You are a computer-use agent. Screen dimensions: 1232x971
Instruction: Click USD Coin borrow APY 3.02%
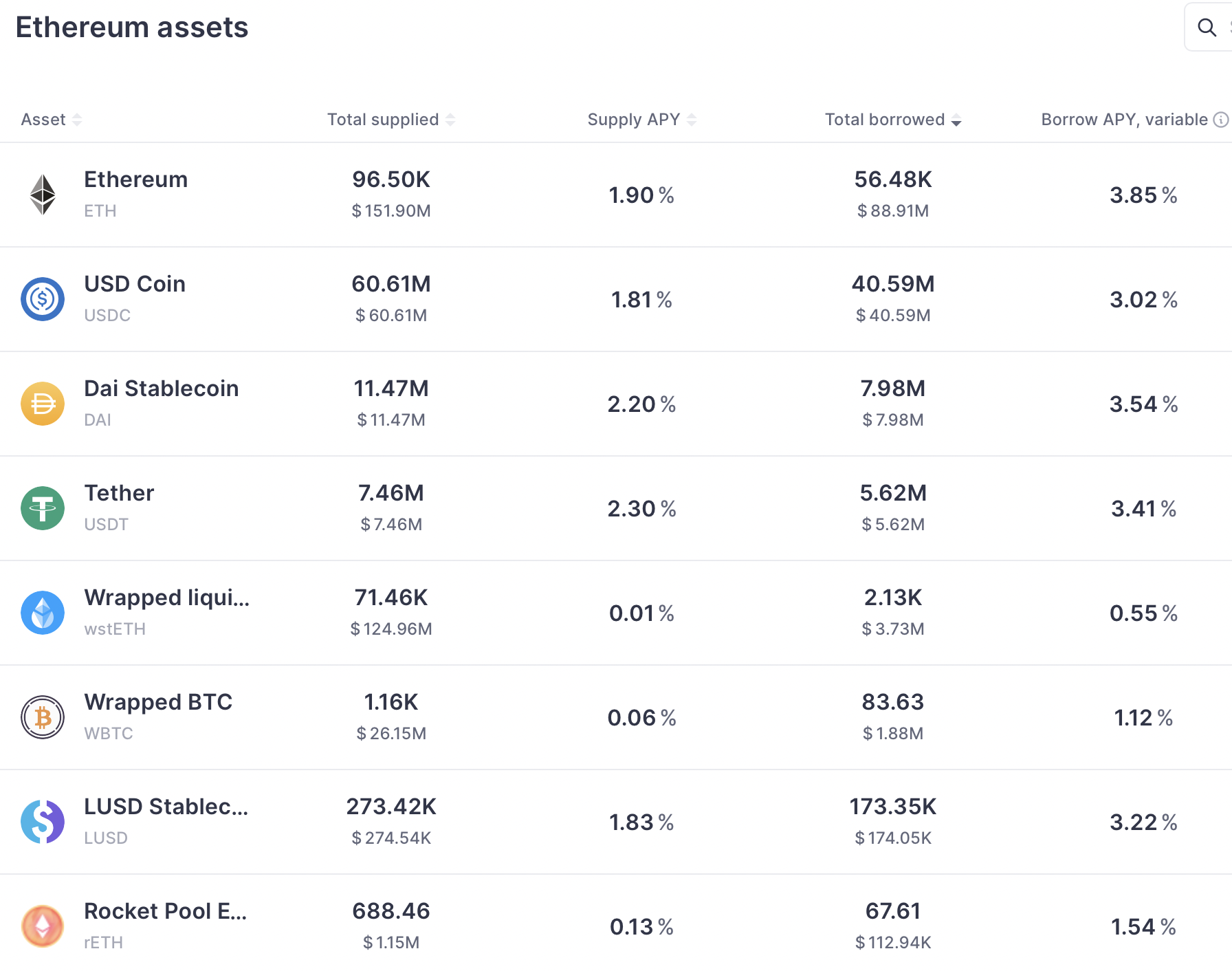[1143, 300]
